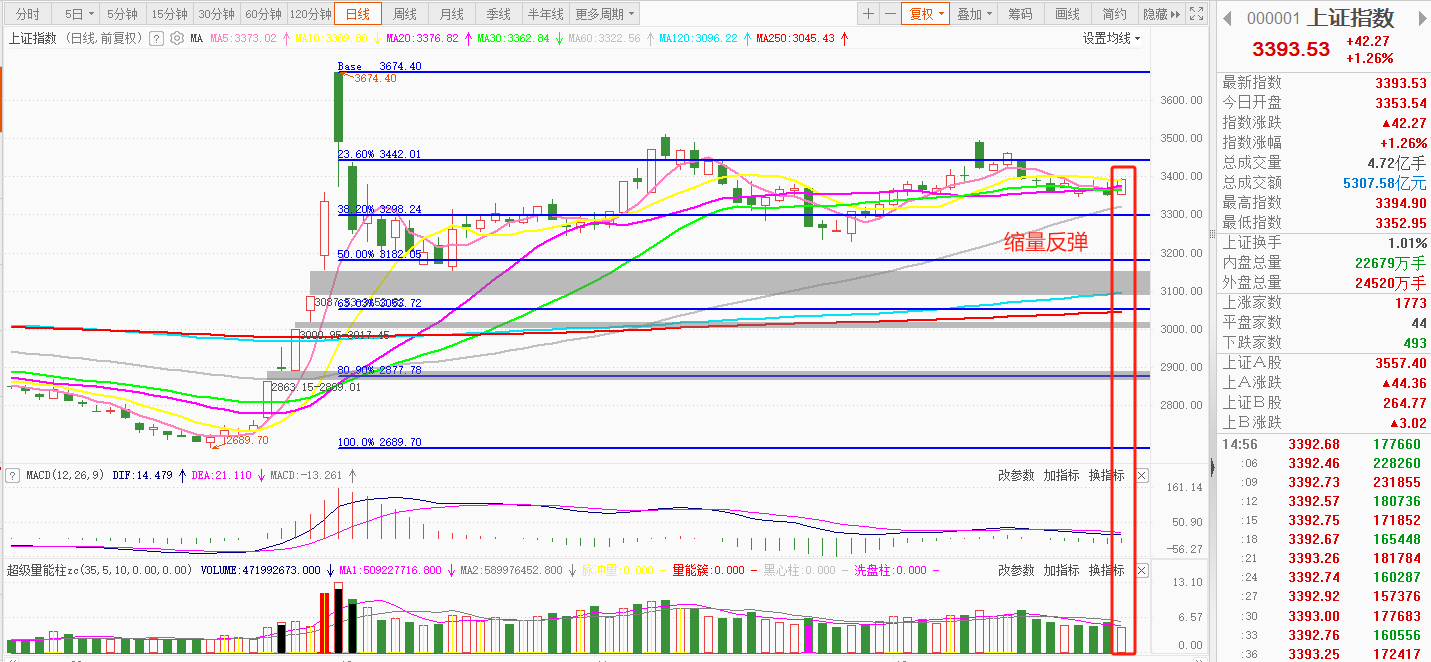This screenshot has height=662, width=1431.
Task: Go to previous stock with left arrow
Action: click(1228, 19)
